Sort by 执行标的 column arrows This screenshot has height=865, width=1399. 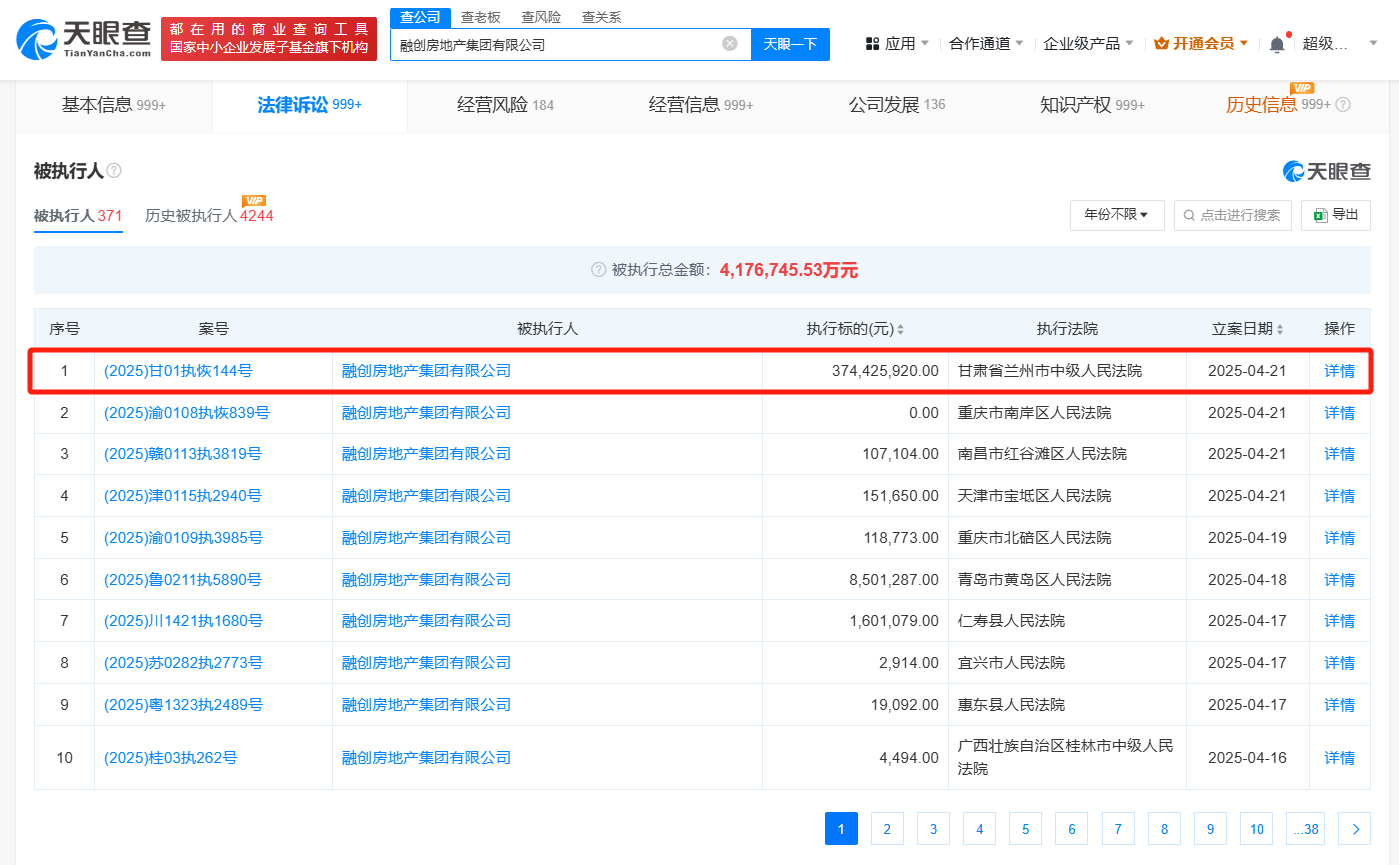pyautogui.click(x=900, y=329)
